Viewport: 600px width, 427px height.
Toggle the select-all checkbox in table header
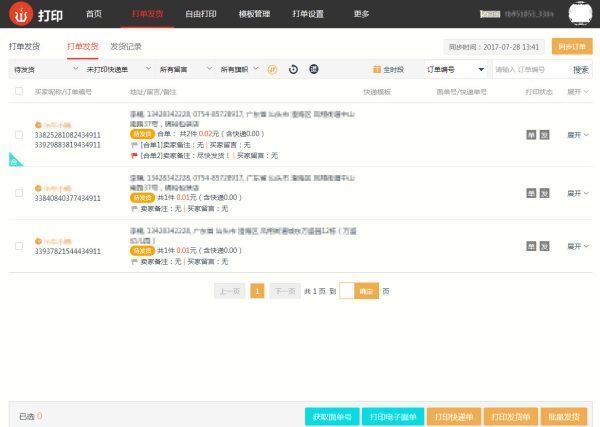[x=19, y=91]
